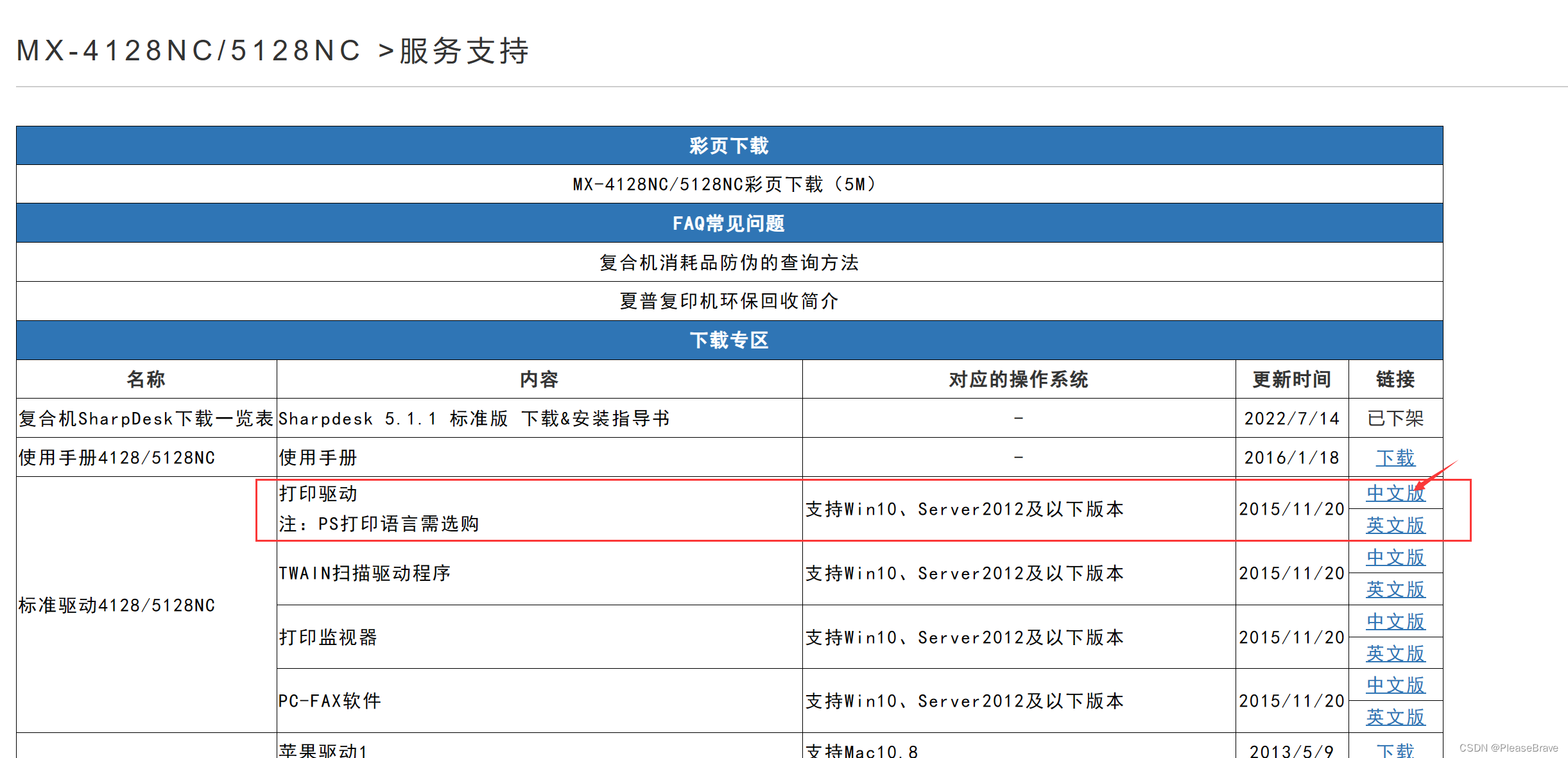Open 夏普复印机环保回收简介 entry
The height and width of the screenshot is (758, 1568).
728,300
